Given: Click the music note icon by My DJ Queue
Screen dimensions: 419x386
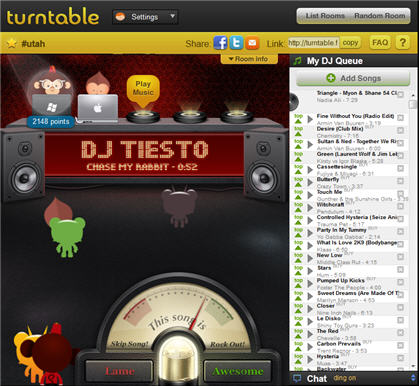Looking at the screenshot, I should [x=297, y=61].
